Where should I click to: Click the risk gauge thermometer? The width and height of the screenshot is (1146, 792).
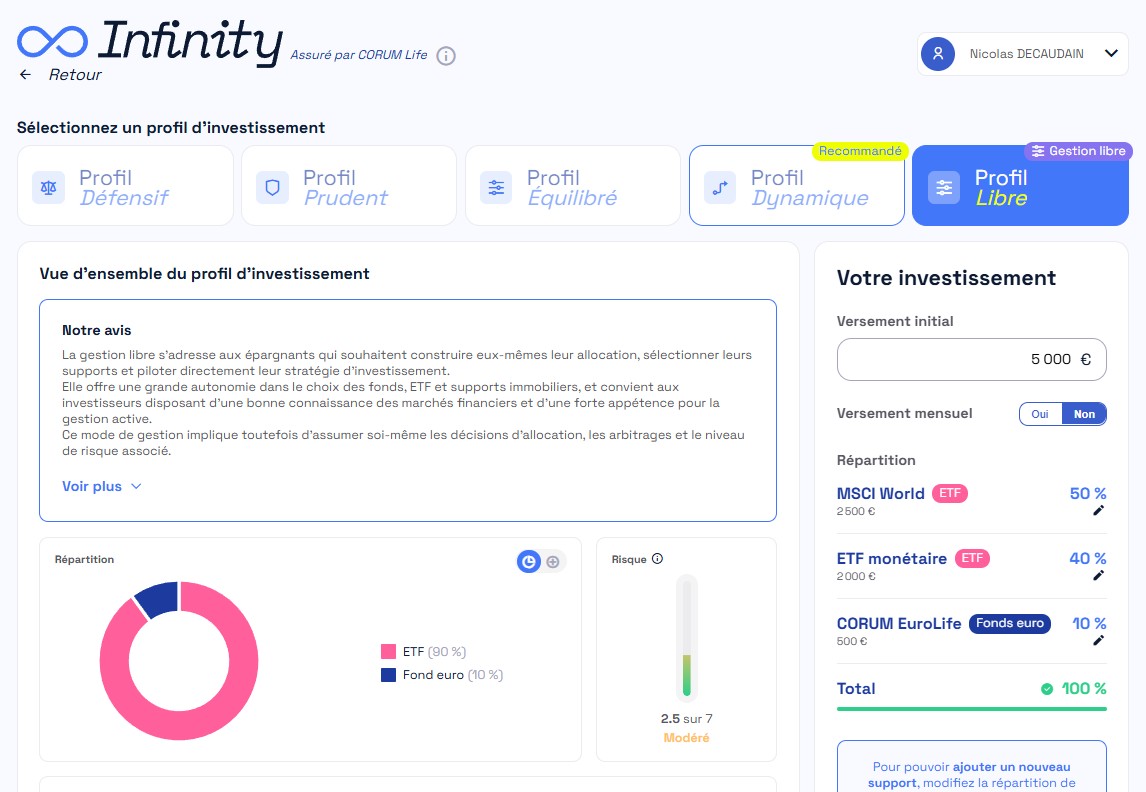pyautogui.click(x=687, y=638)
